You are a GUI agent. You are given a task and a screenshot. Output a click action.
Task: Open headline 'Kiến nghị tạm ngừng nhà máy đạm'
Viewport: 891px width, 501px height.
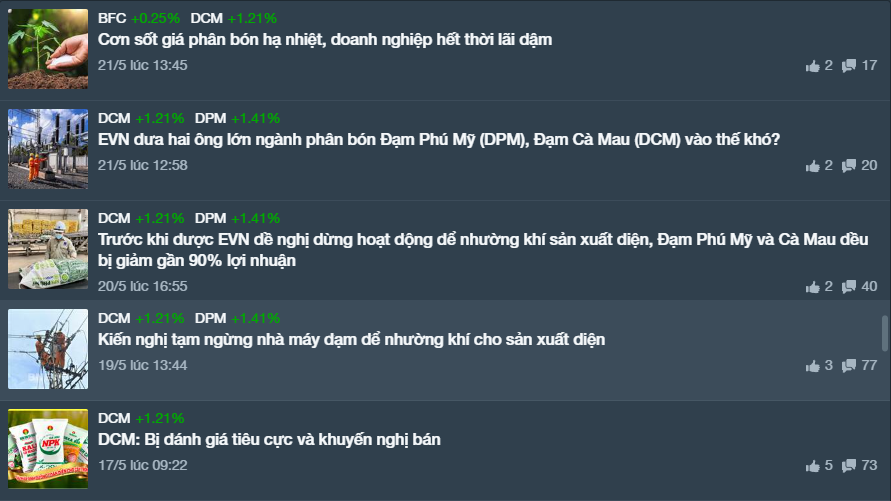point(351,340)
